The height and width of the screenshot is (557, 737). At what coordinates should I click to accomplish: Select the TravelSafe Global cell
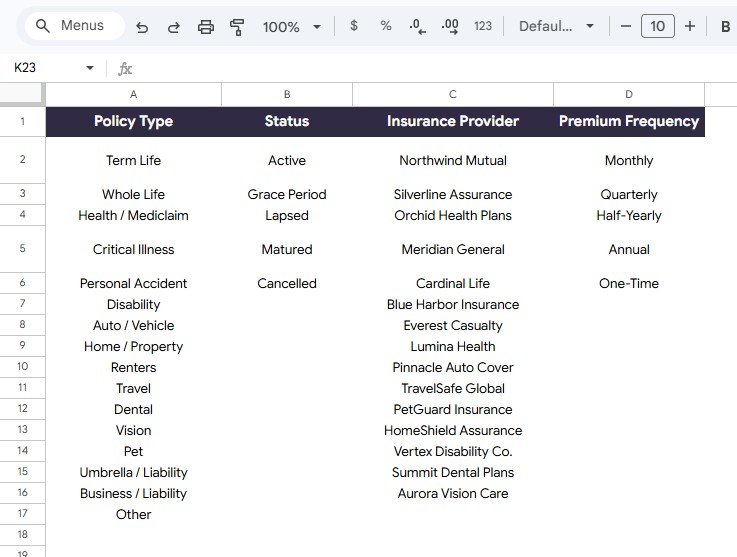(453, 388)
